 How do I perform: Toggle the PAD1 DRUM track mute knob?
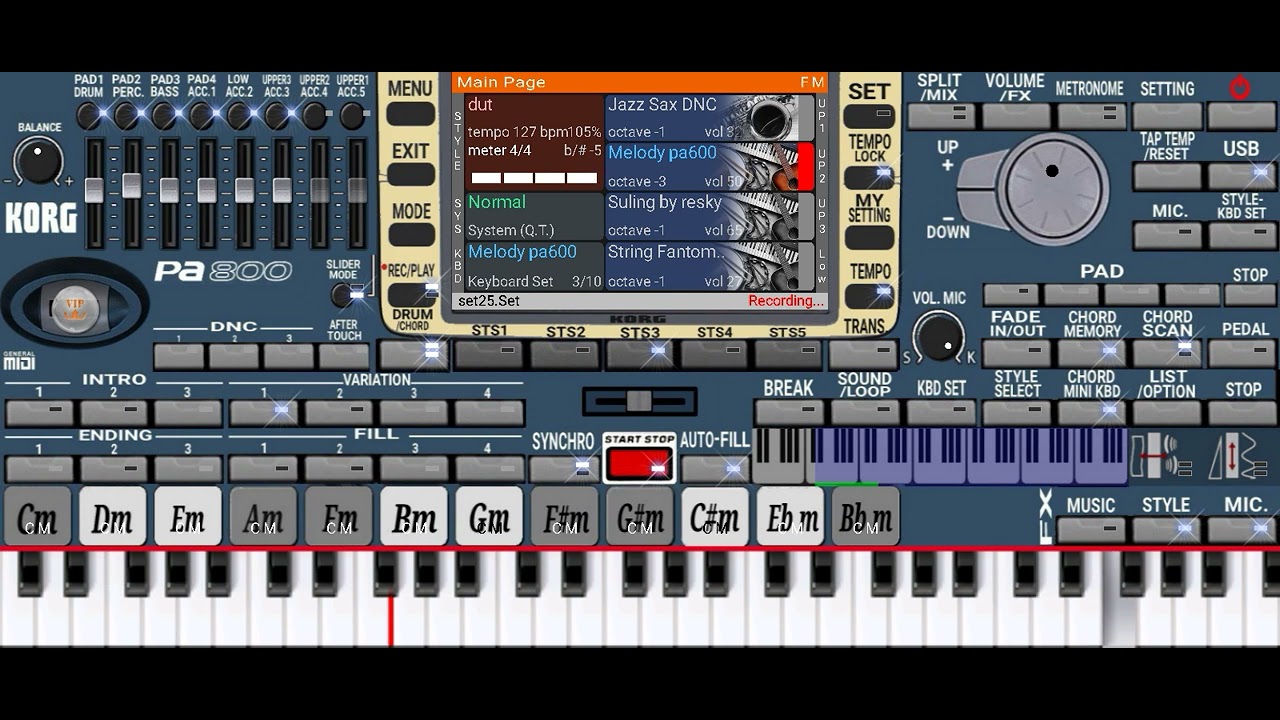(x=90, y=116)
